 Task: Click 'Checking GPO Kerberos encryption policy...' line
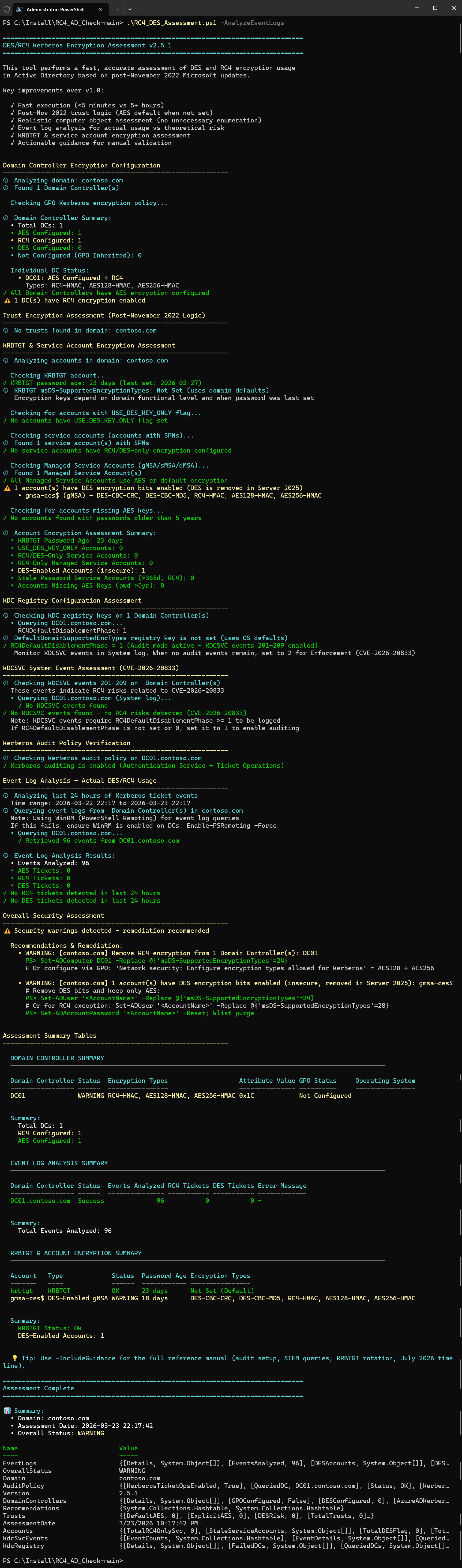[89, 203]
